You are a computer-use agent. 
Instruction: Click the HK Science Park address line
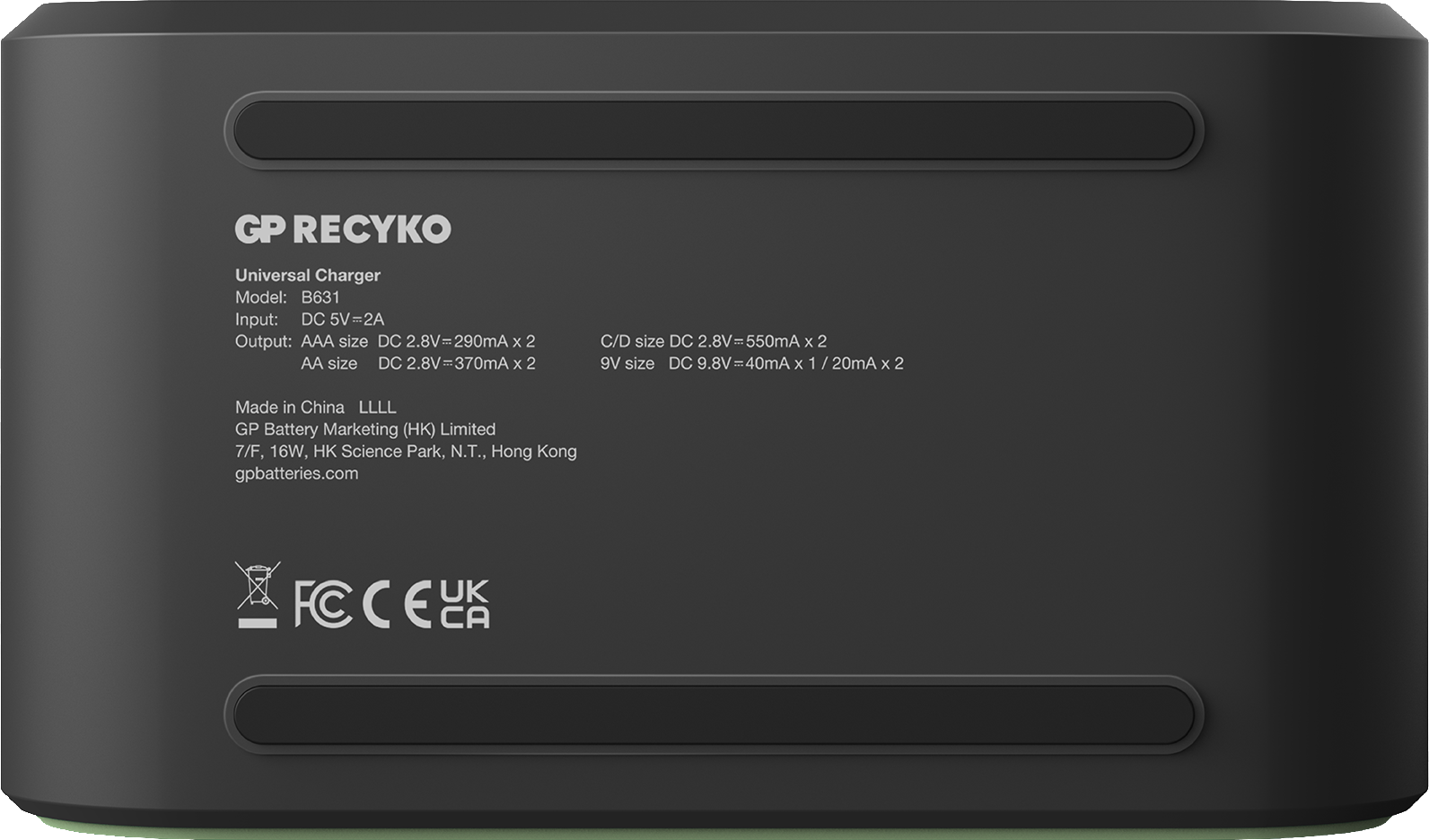[406, 451]
